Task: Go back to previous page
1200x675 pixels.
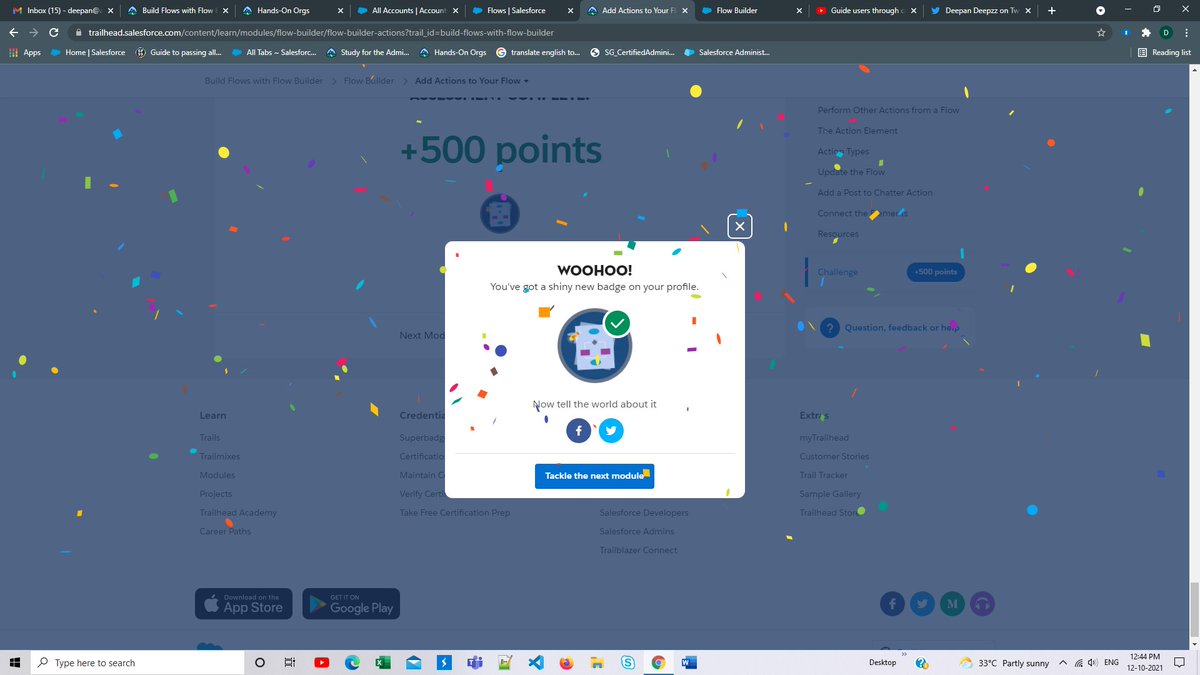Action: (x=14, y=32)
